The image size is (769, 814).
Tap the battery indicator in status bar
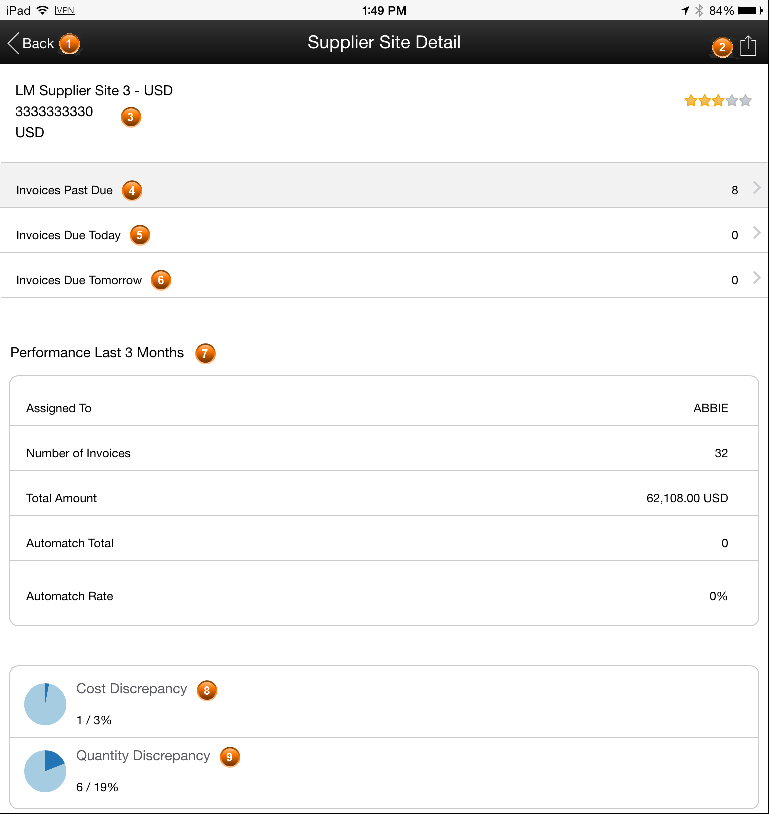click(x=750, y=10)
